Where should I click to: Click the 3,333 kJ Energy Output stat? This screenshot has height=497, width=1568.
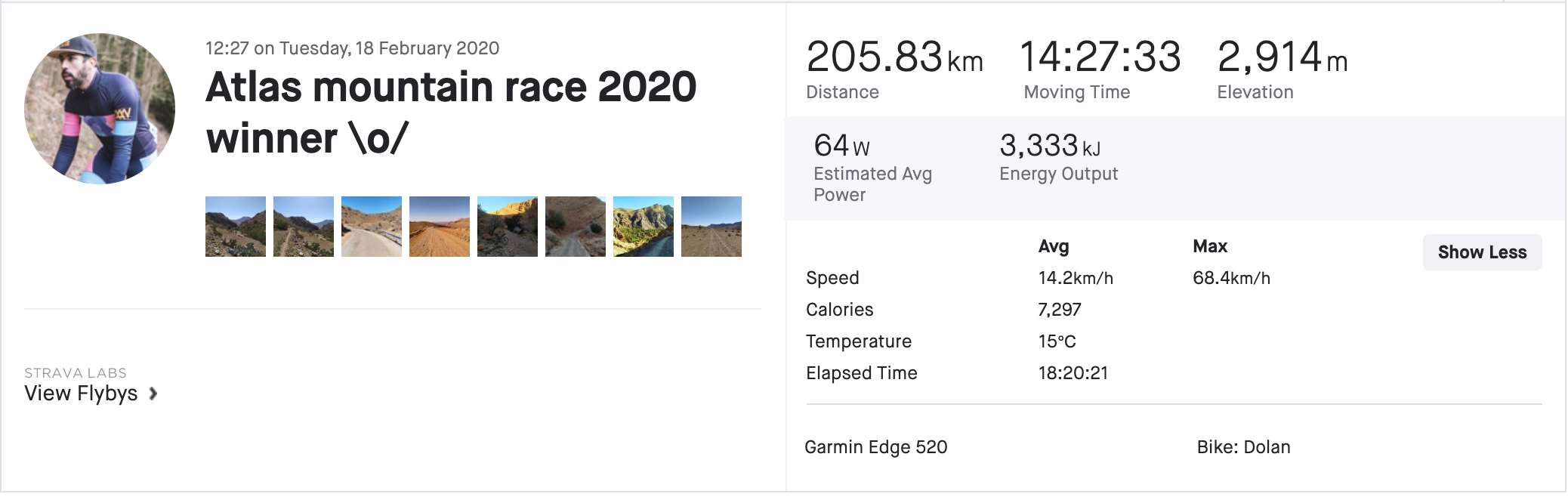tap(1049, 146)
